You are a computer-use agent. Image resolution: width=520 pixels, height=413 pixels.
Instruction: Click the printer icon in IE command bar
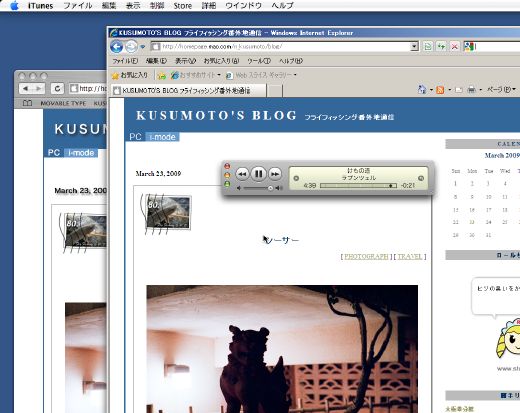pos(471,89)
